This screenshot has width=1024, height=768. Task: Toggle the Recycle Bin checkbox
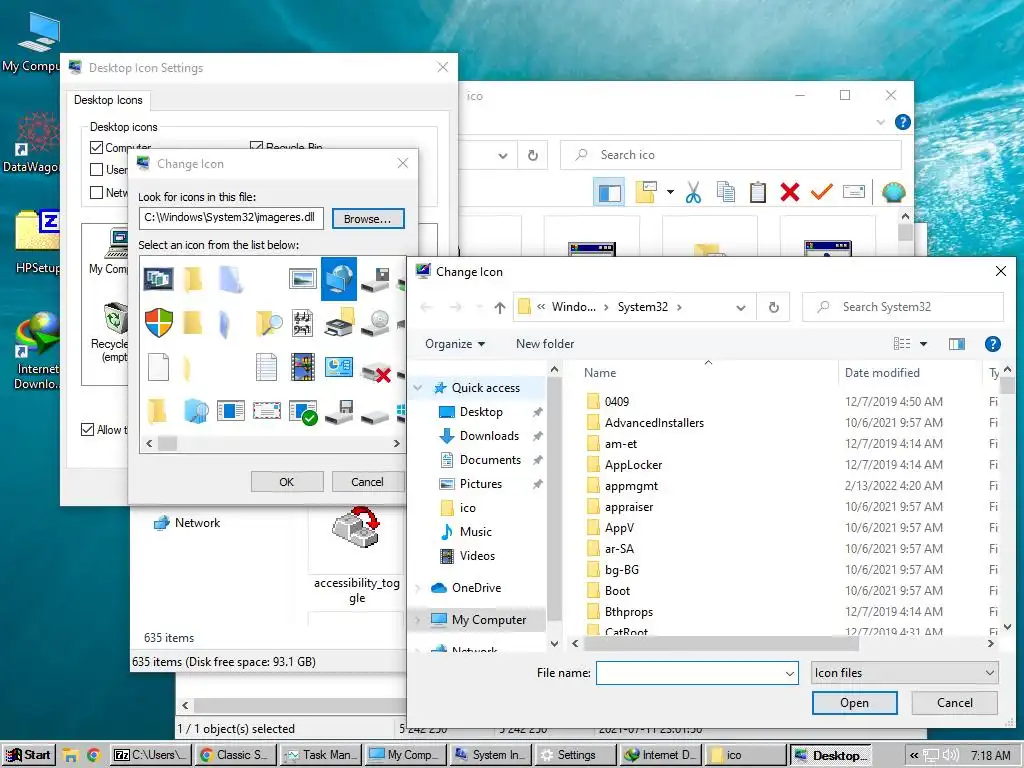pos(257,148)
